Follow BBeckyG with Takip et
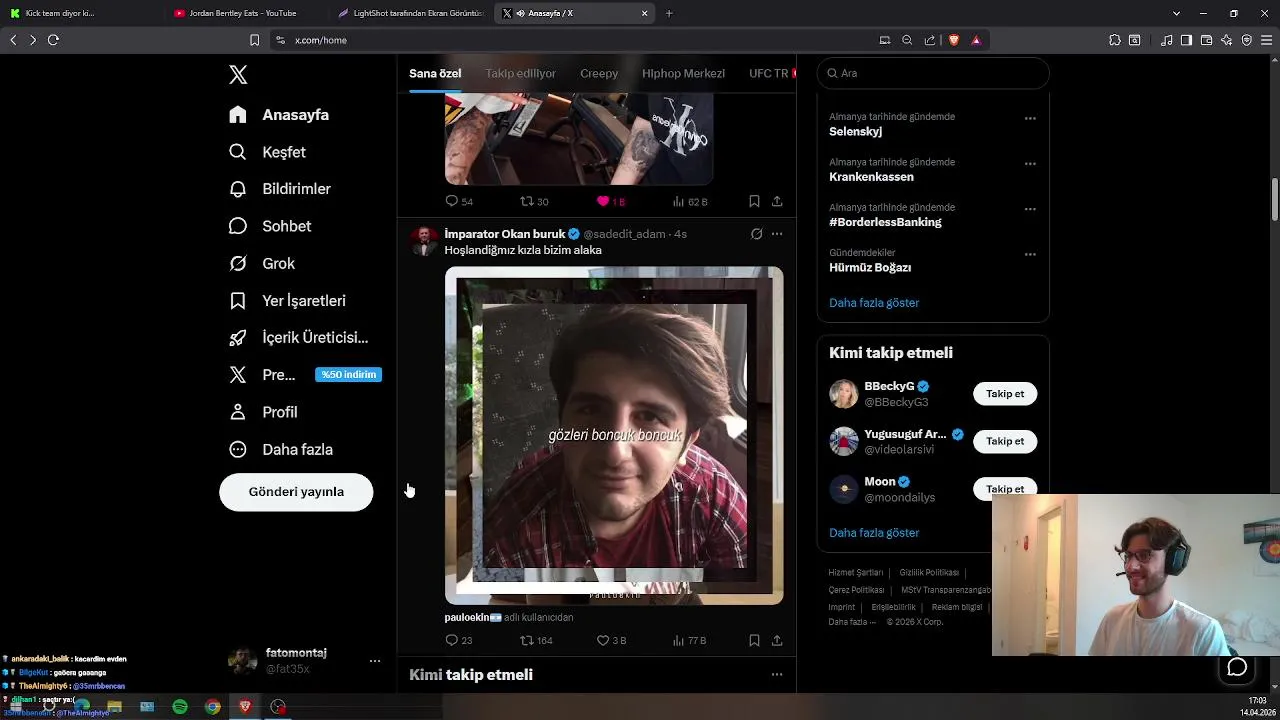Image resolution: width=1280 pixels, height=720 pixels. (x=1005, y=394)
